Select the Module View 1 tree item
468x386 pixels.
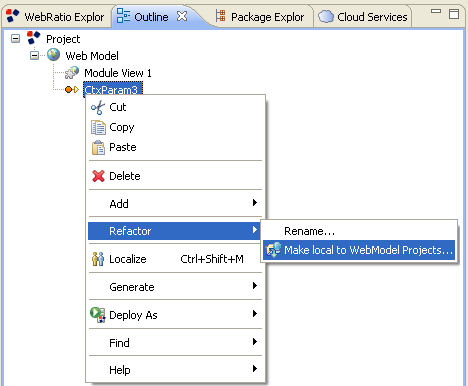118,73
